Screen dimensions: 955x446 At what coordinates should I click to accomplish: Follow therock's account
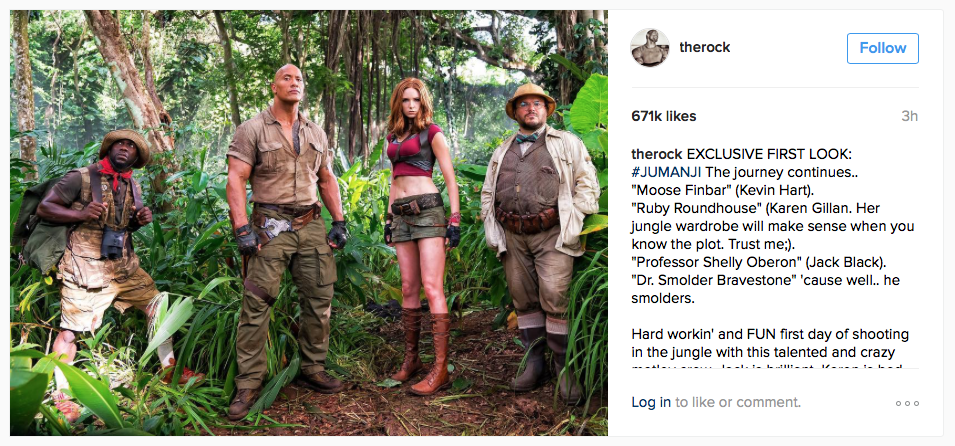(883, 48)
